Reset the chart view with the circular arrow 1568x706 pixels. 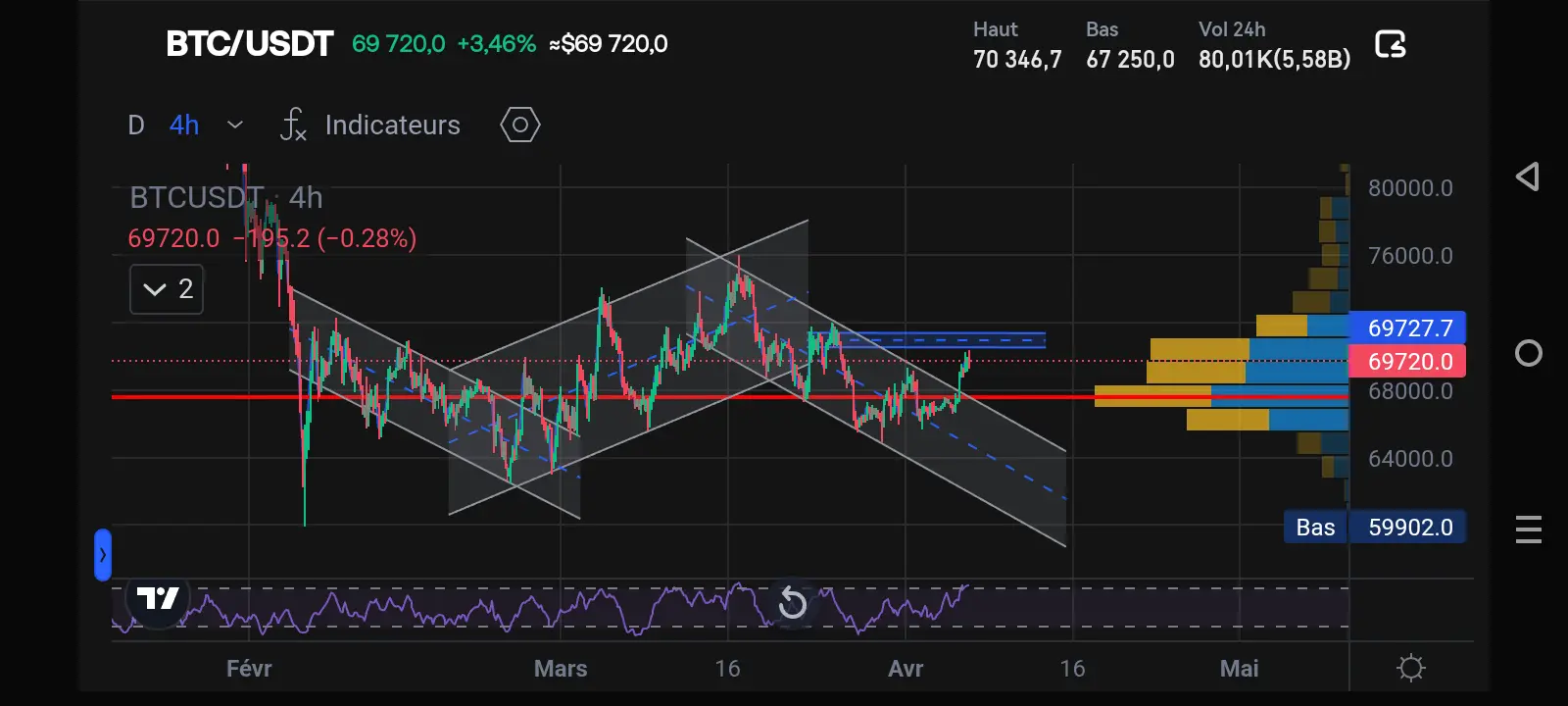click(792, 603)
